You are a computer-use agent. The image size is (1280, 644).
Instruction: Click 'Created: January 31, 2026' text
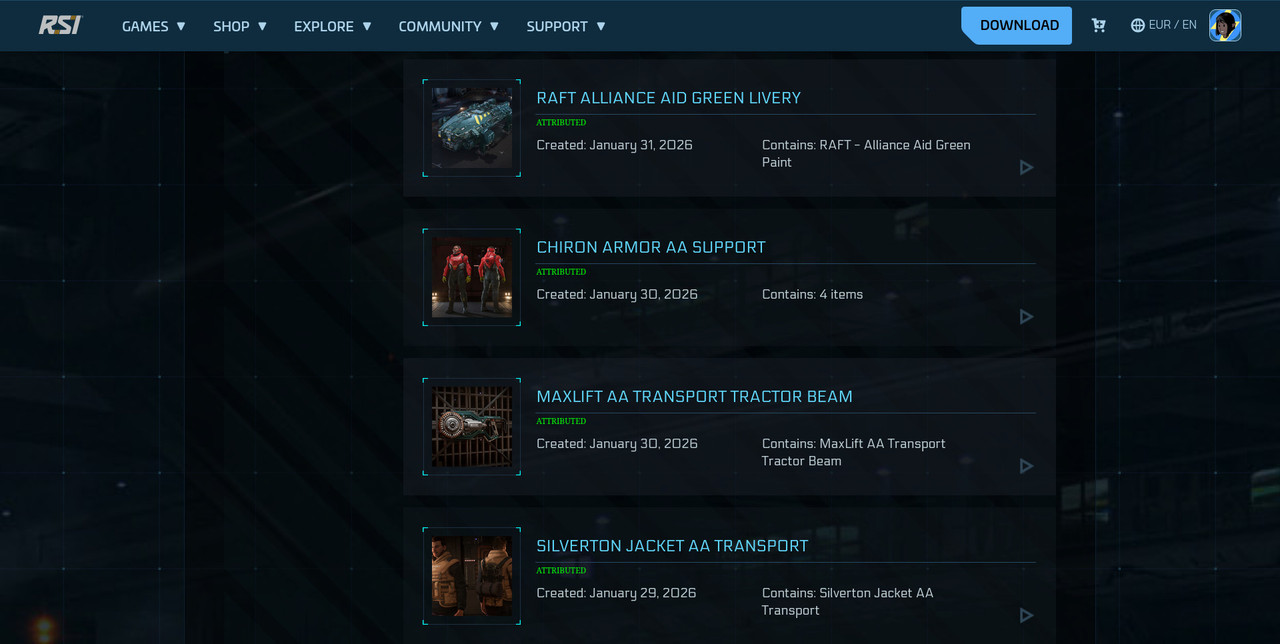click(x=614, y=145)
